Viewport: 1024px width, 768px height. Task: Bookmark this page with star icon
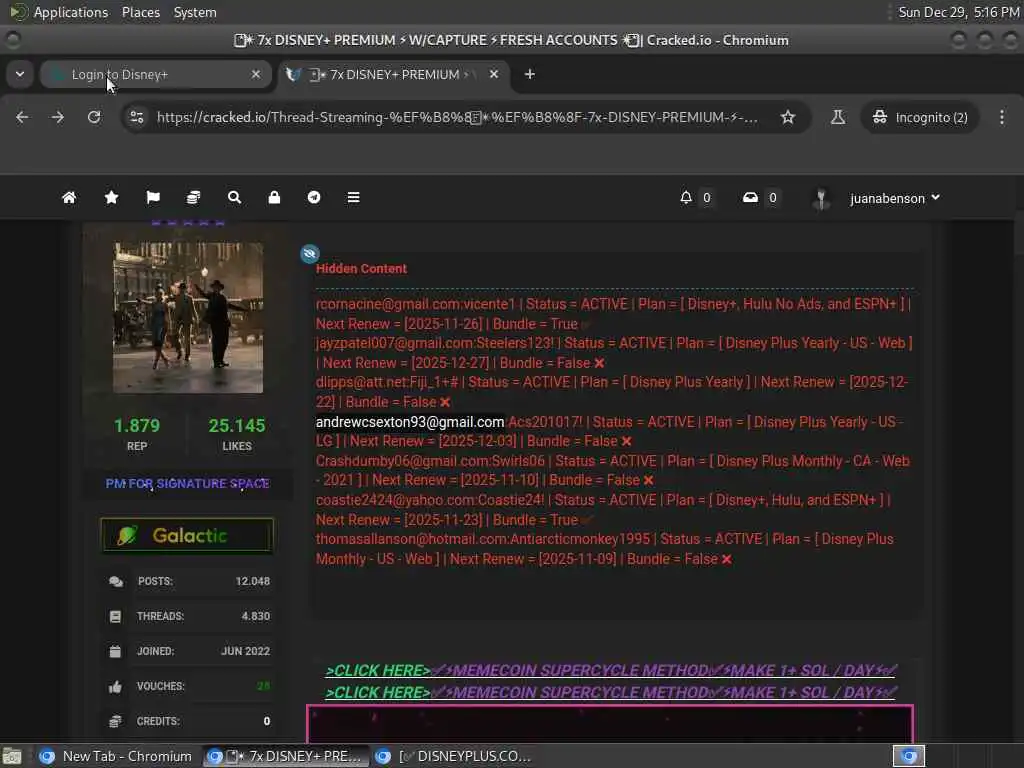tap(788, 117)
